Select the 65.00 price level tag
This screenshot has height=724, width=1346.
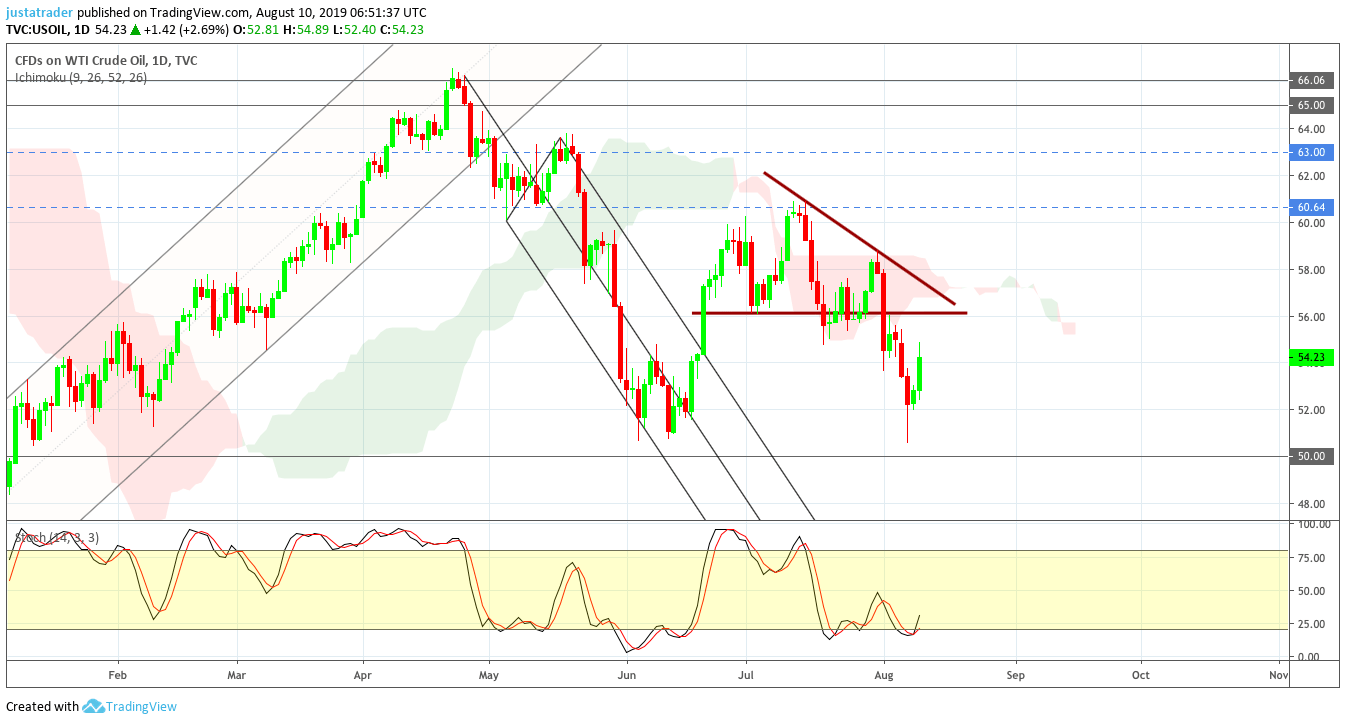point(1311,105)
